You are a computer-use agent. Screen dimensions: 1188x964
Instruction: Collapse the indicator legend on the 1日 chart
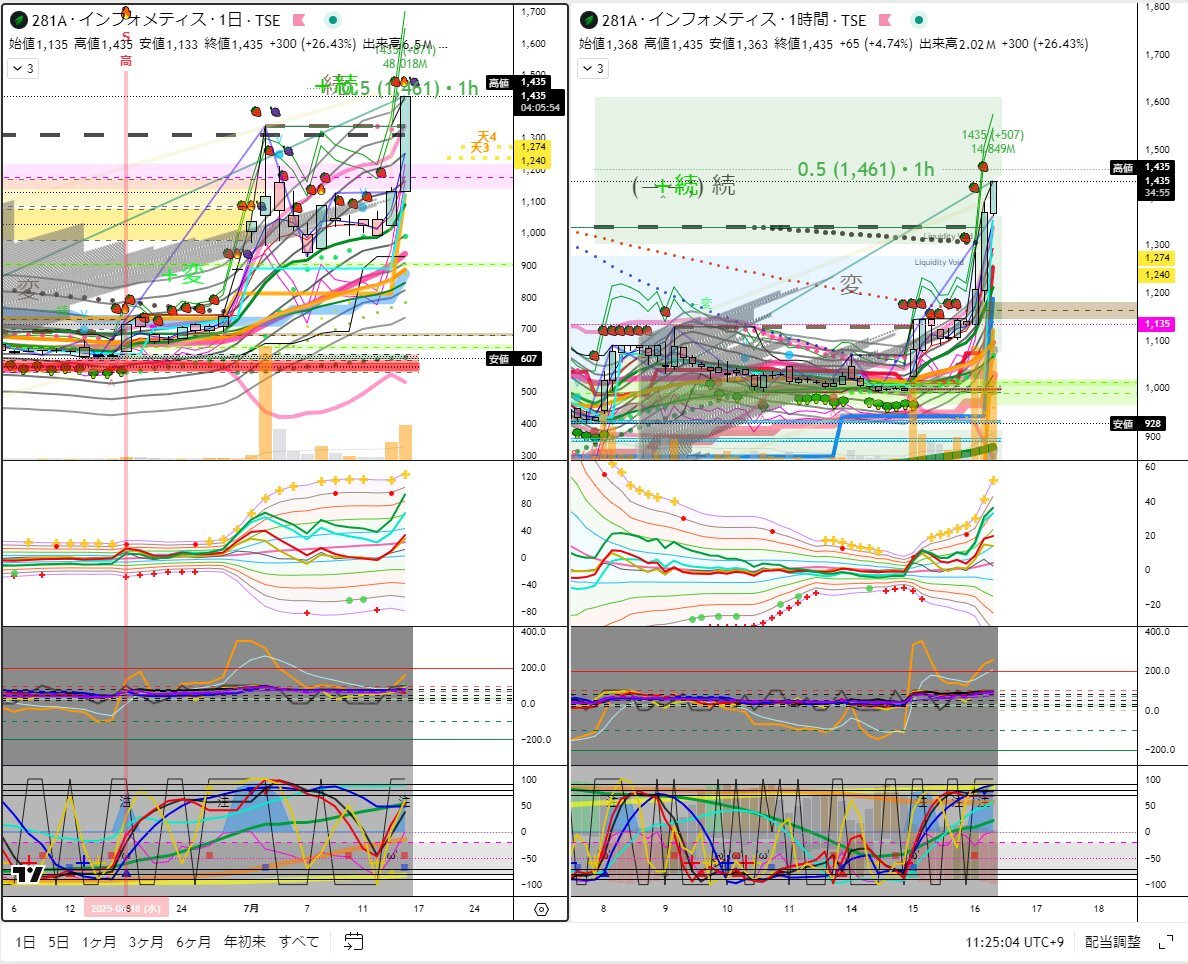click(x=23, y=68)
